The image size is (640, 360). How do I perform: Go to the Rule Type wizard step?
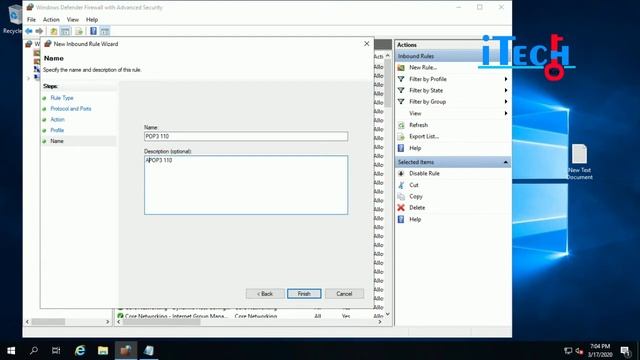(x=62, y=98)
